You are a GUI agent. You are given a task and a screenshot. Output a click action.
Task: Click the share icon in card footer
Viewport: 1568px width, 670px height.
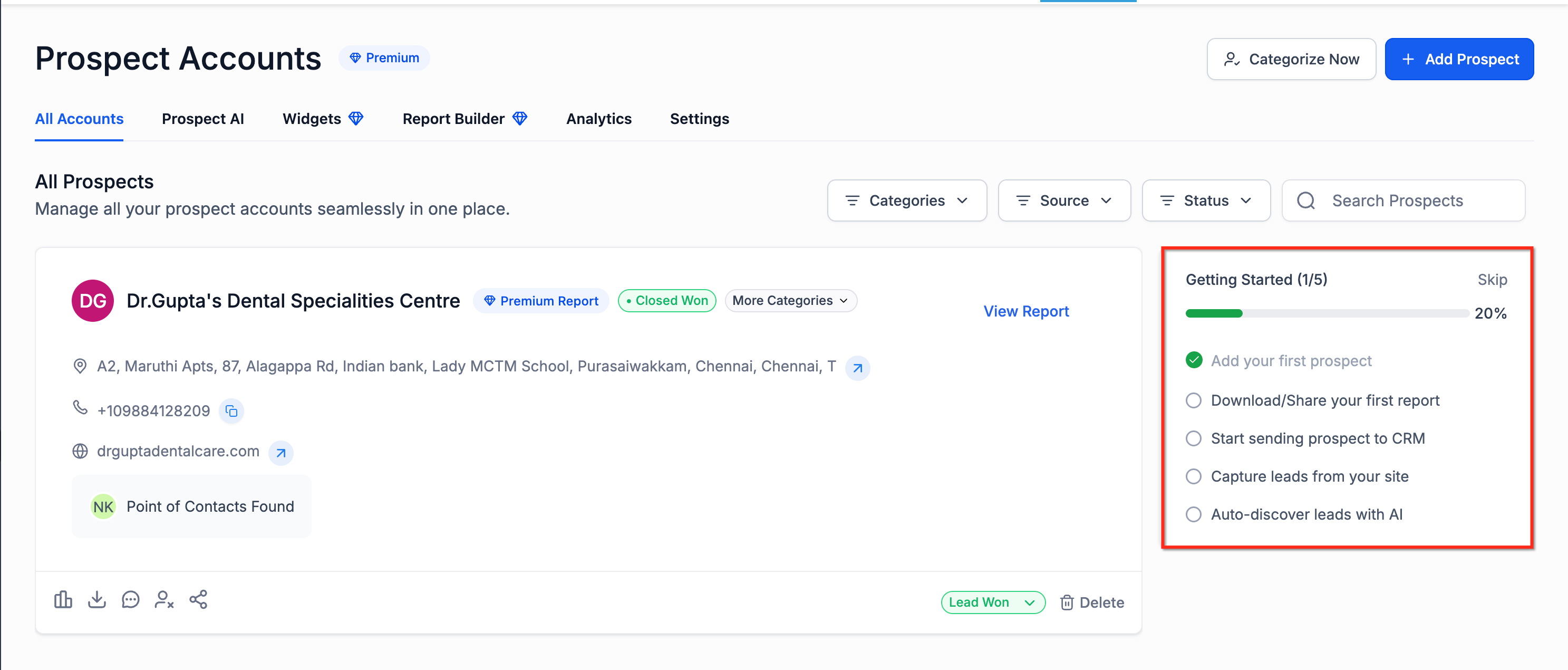pyautogui.click(x=198, y=600)
